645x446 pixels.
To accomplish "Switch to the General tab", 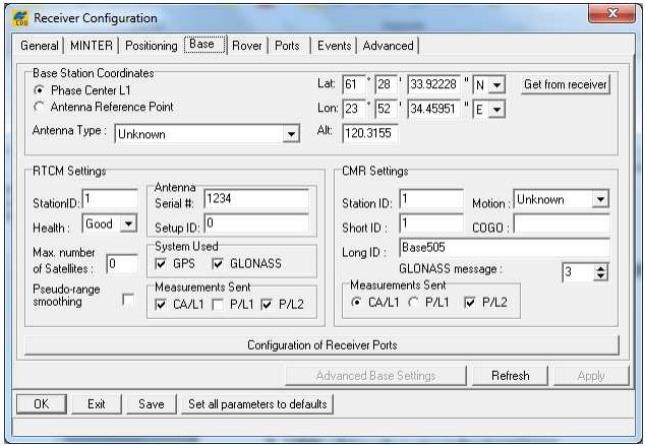I will 39,45.
